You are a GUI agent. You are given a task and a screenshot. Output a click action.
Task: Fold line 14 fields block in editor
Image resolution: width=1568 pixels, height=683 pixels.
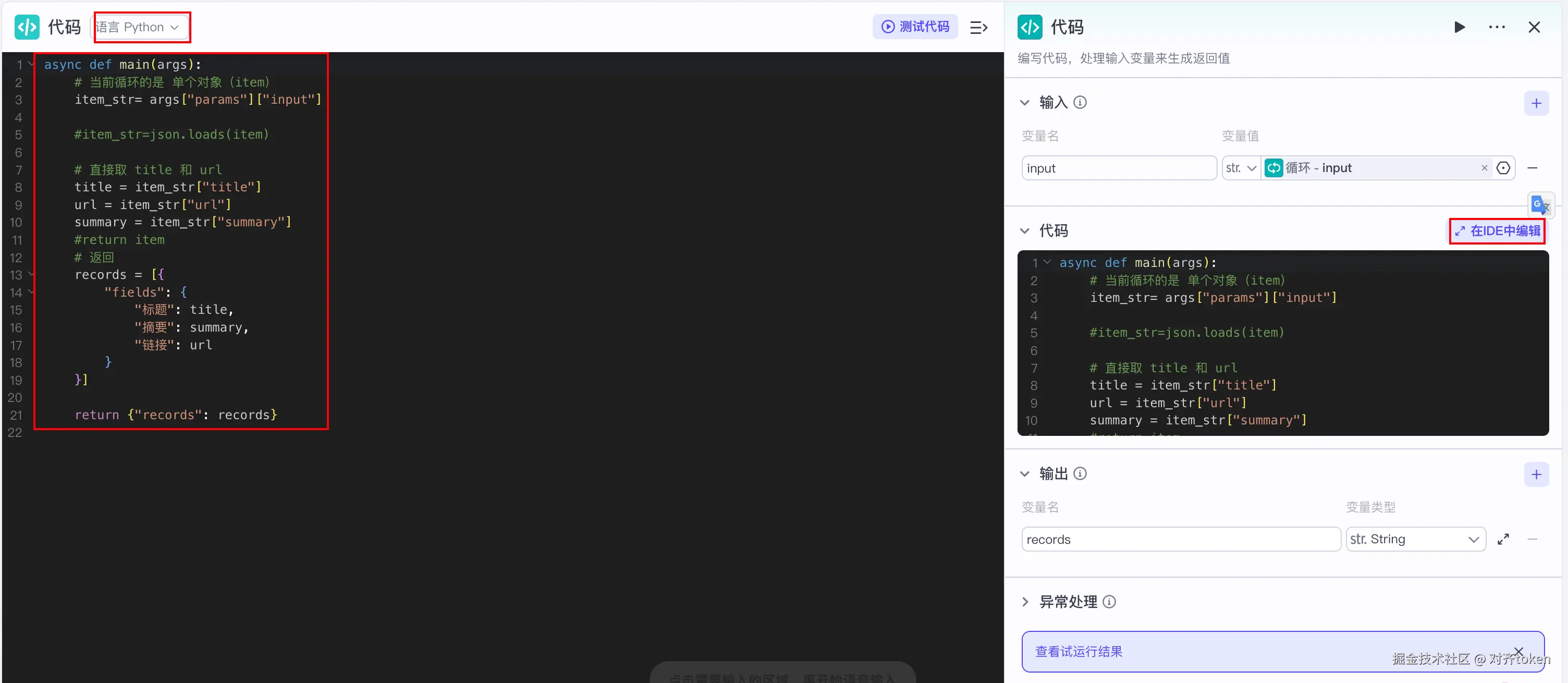click(31, 291)
